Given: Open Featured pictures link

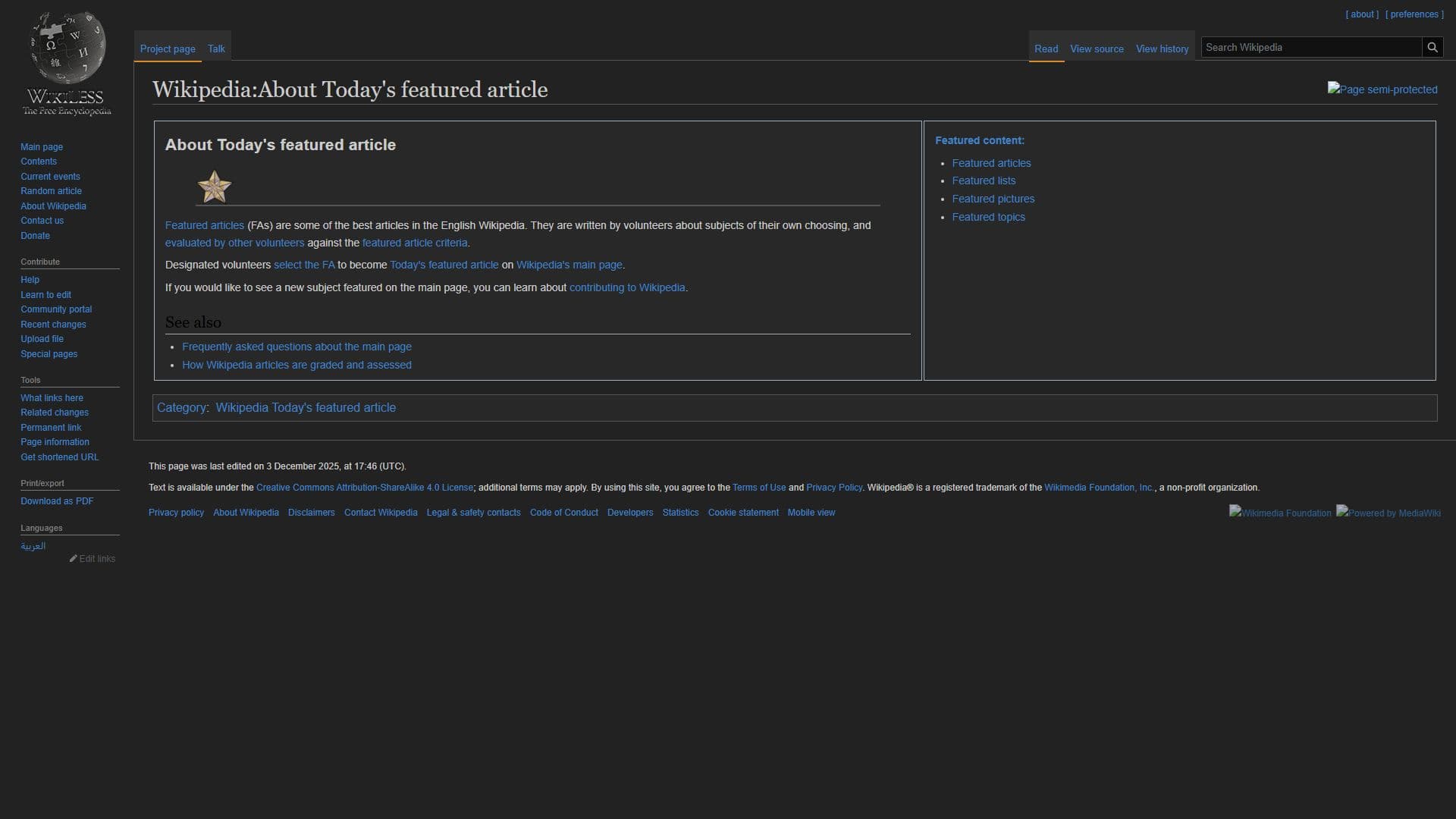Looking at the screenshot, I should pos(993,199).
